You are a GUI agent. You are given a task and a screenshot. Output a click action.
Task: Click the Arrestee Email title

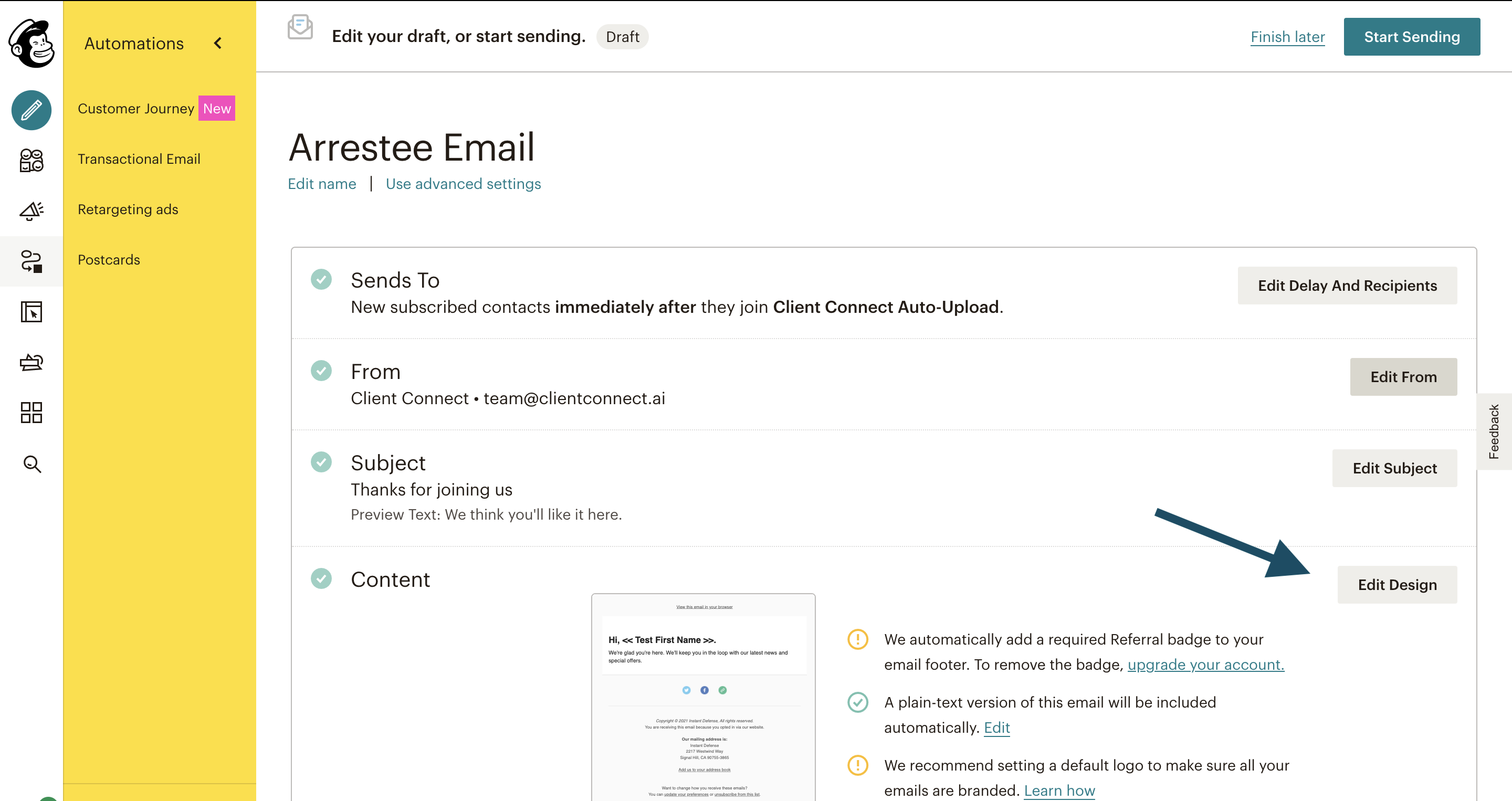(x=412, y=146)
